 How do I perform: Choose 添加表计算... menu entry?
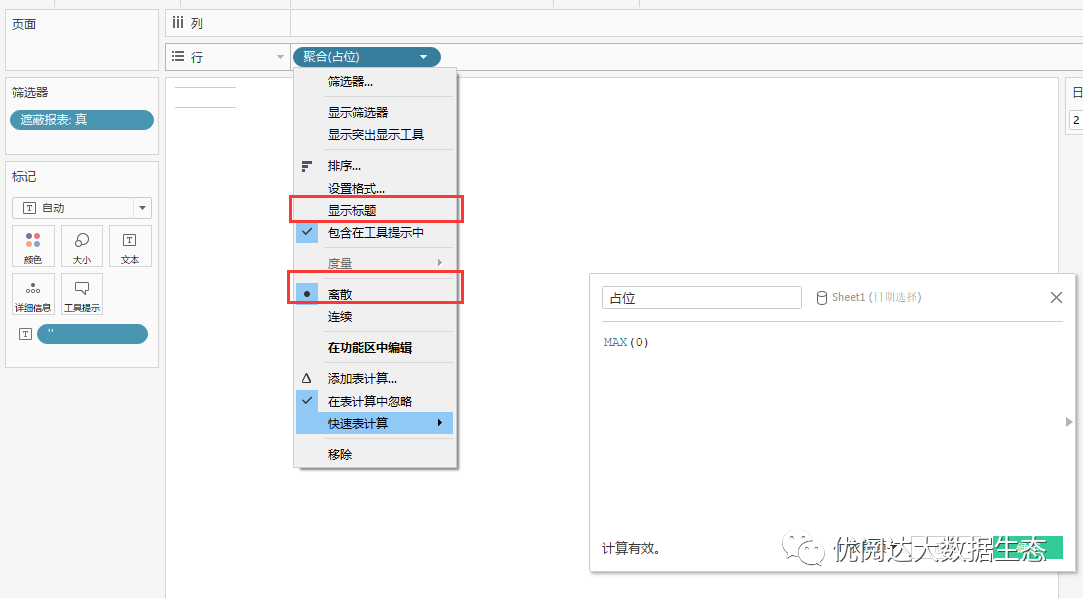click(362, 379)
